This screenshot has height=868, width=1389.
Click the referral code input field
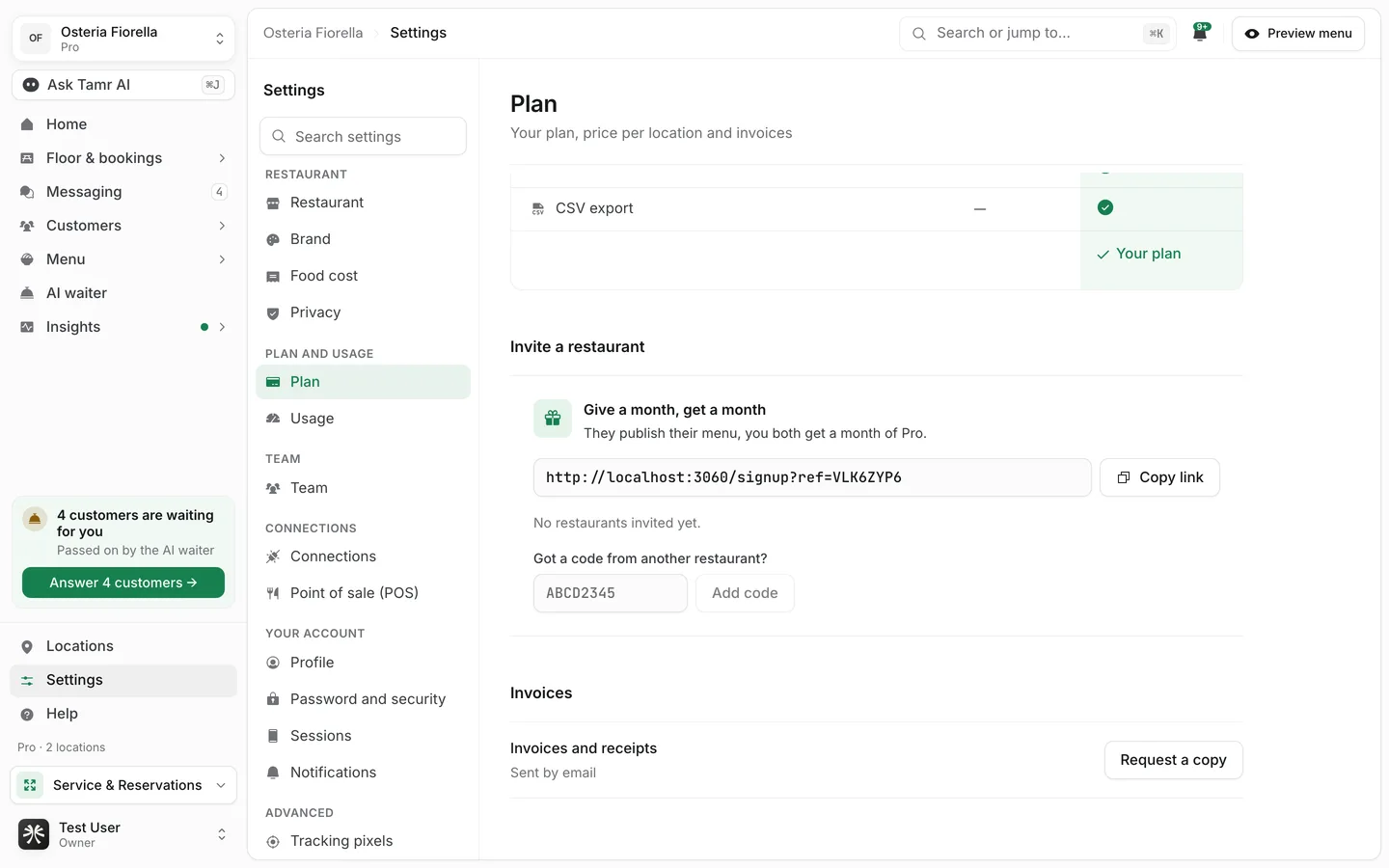(x=611, y=593)
